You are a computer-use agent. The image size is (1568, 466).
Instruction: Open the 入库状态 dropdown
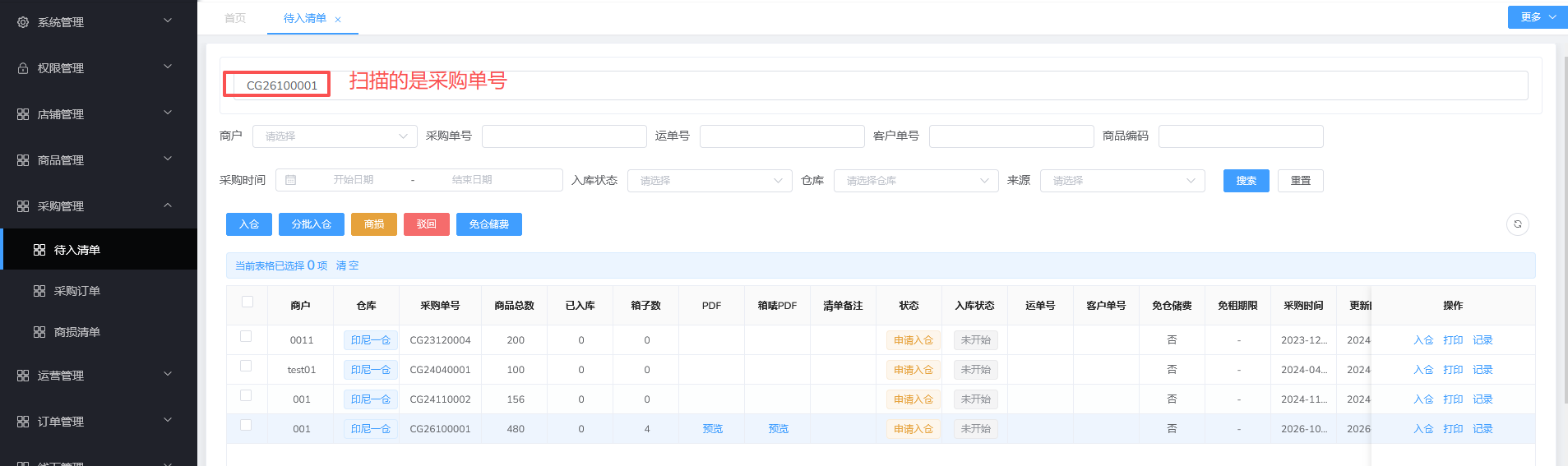pos(710,181)
